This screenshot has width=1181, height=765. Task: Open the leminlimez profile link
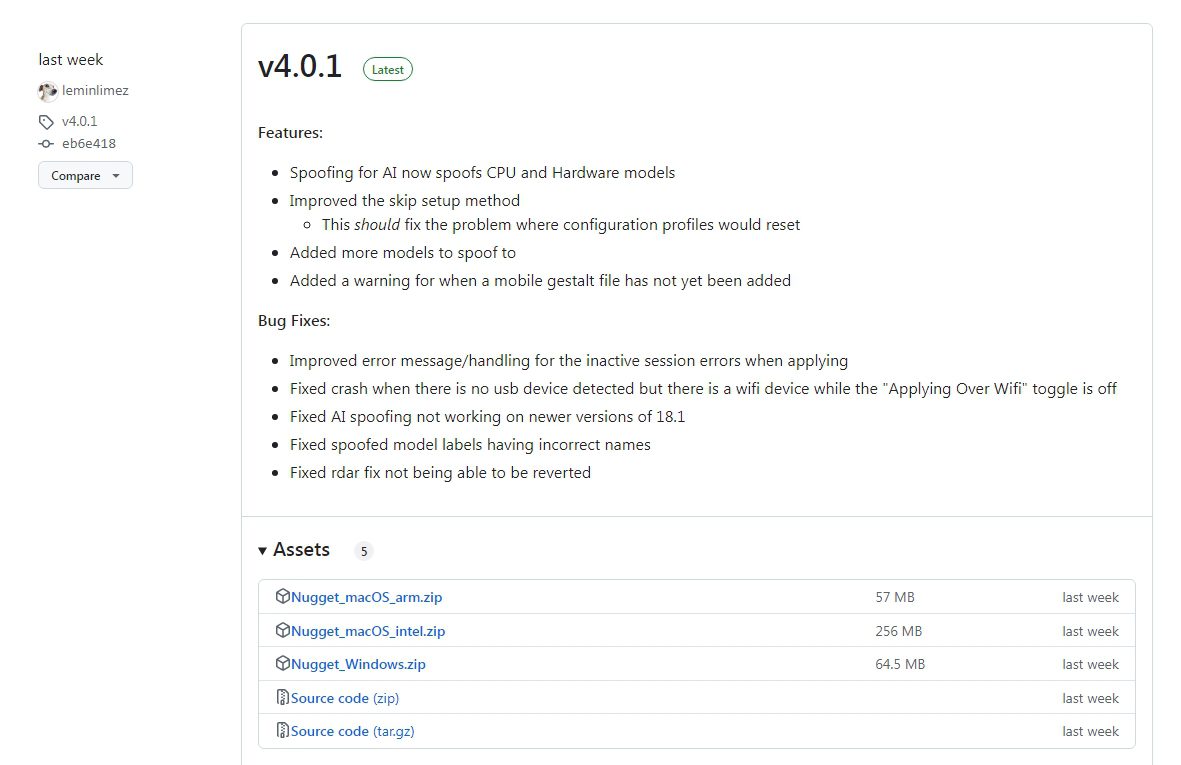tap(95, 91)
